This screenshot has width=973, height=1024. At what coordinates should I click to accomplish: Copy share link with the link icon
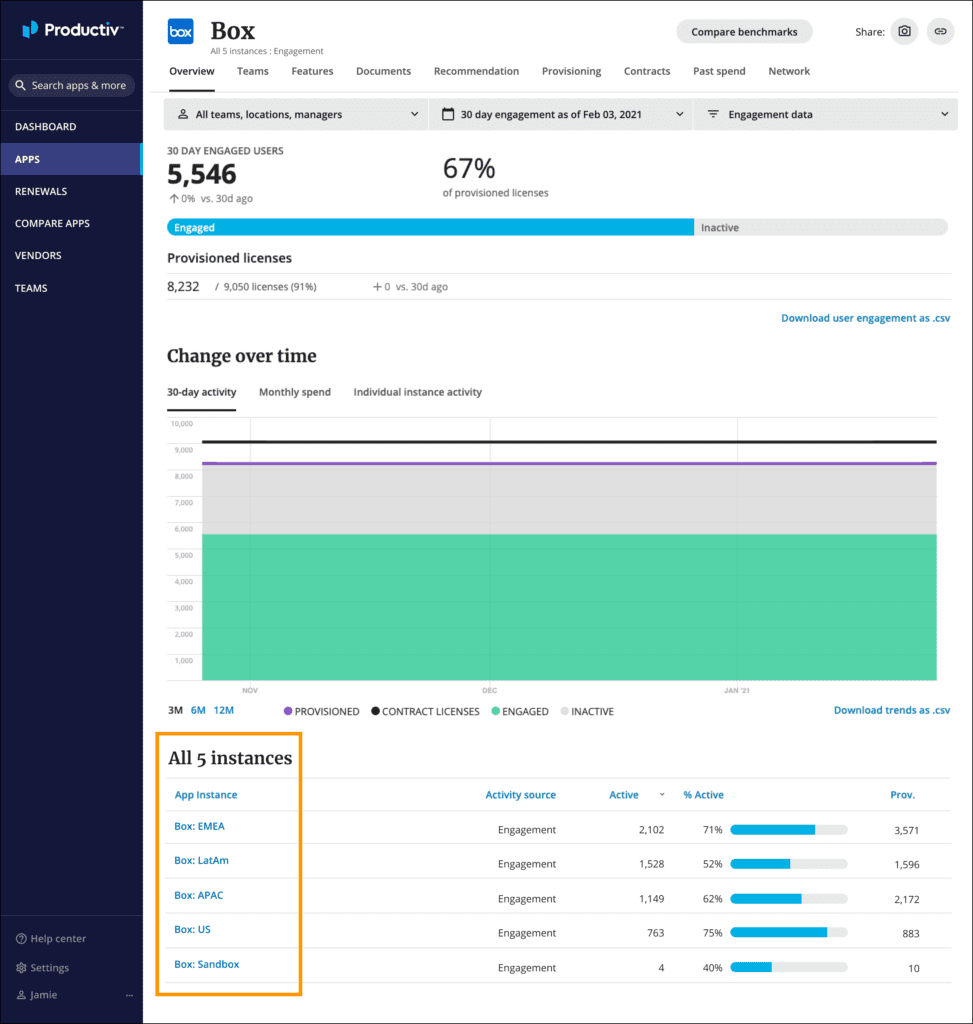pos(940,31)
